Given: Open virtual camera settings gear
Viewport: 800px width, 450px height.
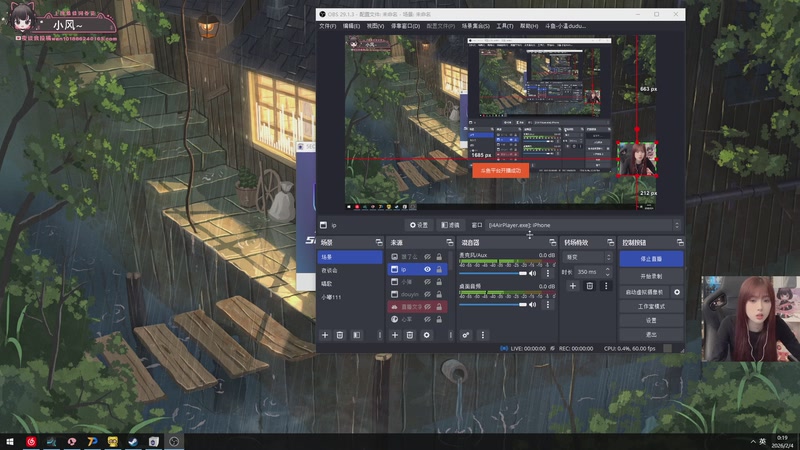Looking at the screenshot, I should pos(677,292).
